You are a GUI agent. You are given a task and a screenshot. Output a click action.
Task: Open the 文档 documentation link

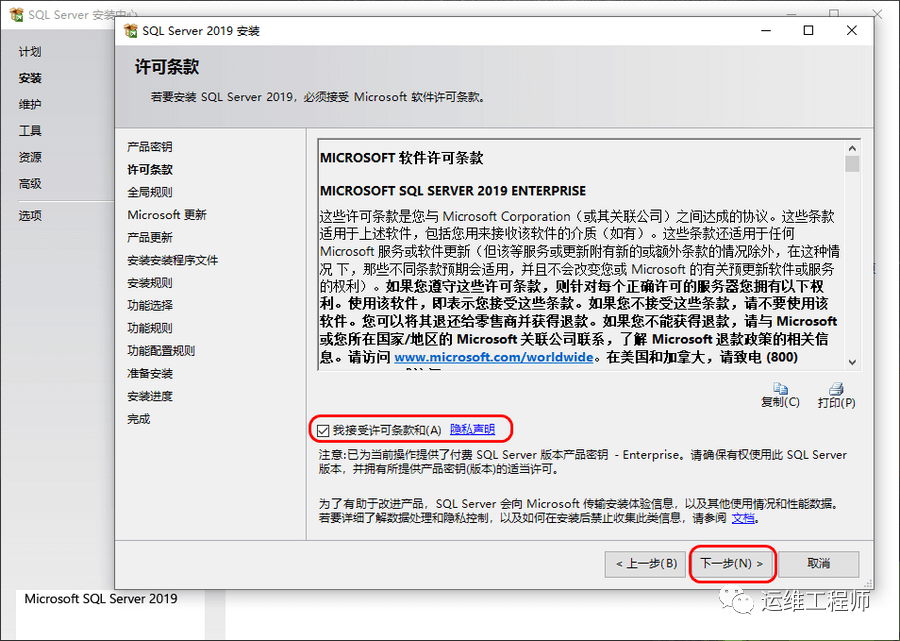pyautogui.click(x=743, y=518)
